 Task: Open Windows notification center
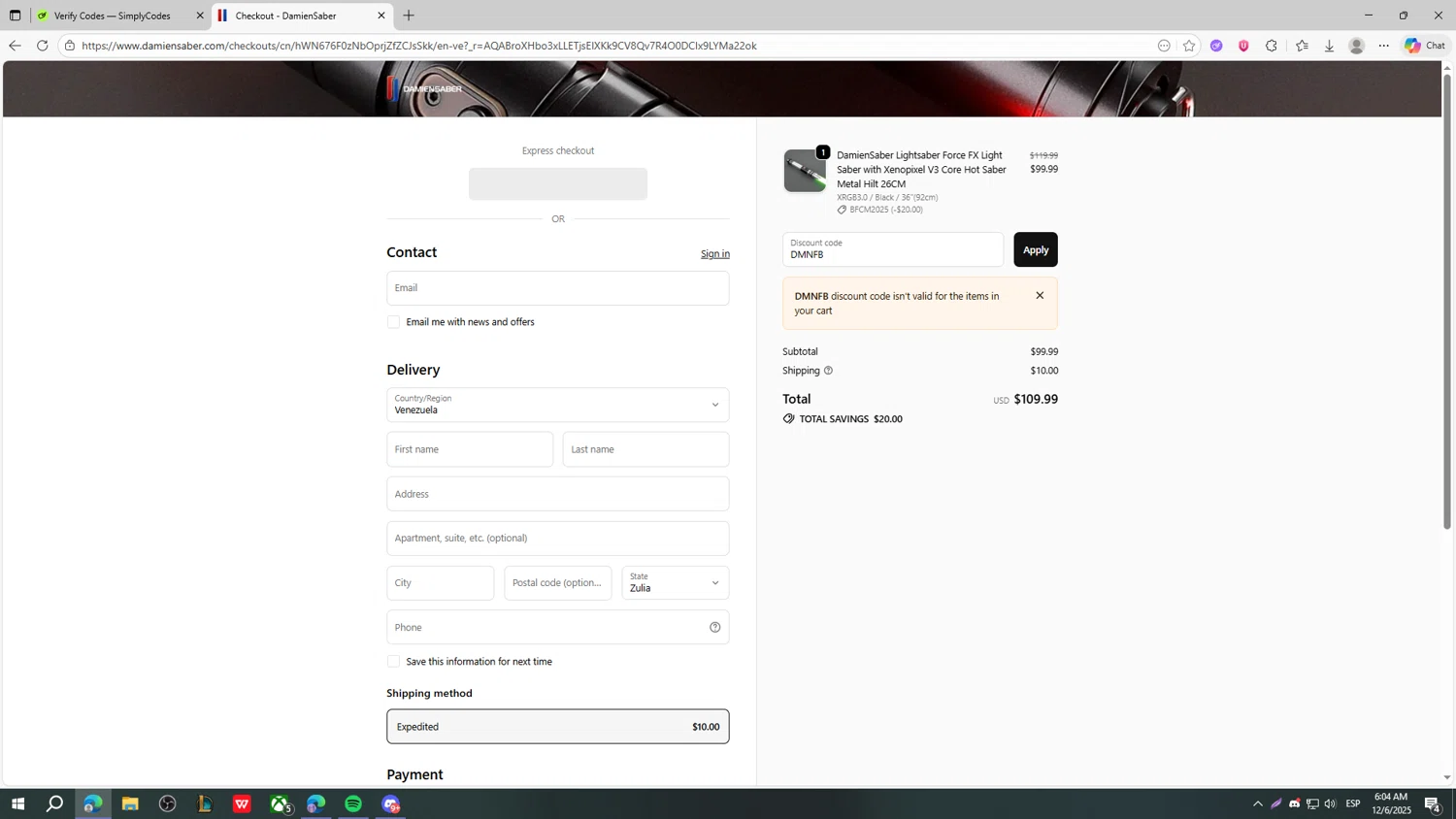pyautogui.click(x=1432, y=803)
